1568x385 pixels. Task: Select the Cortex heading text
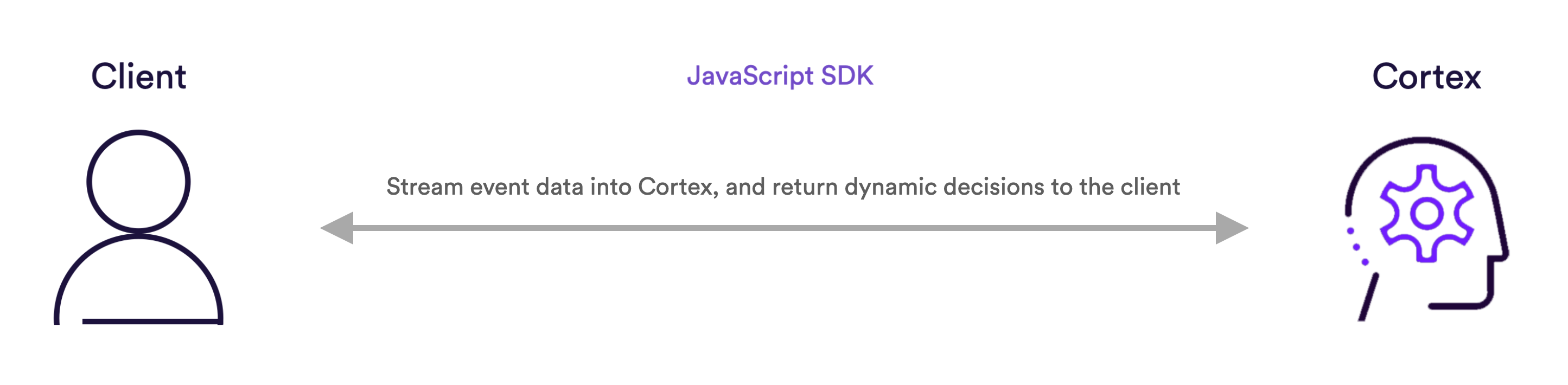[1426, 76]
